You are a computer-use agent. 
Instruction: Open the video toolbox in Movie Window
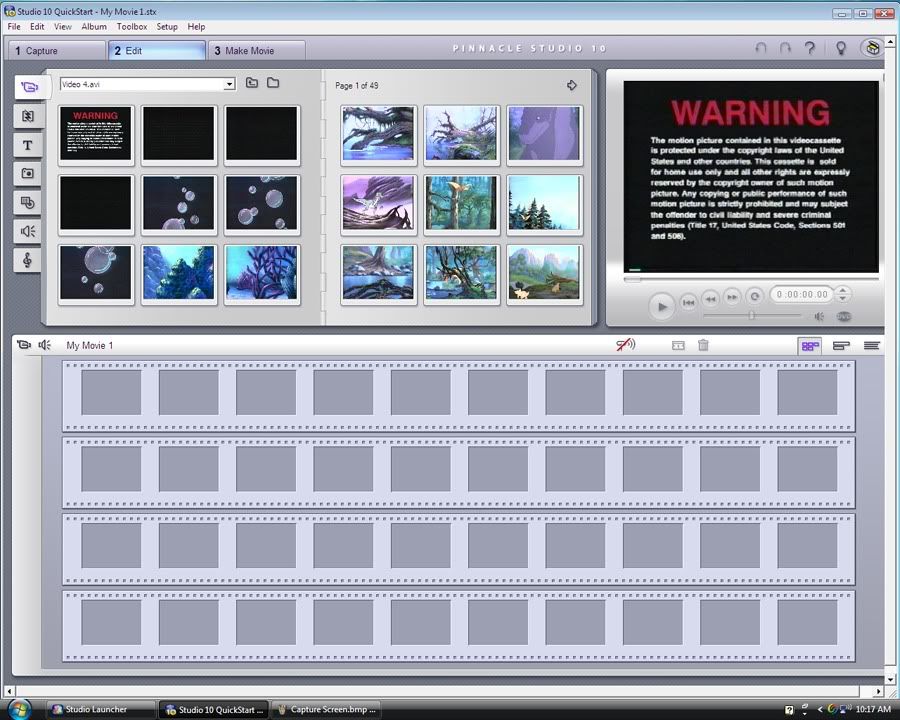coord(24,344)
